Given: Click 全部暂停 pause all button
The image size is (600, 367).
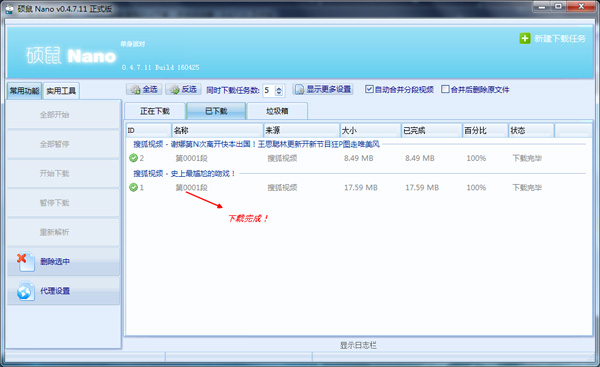Looking at the screenshot, I should click(x=64, y=144).
